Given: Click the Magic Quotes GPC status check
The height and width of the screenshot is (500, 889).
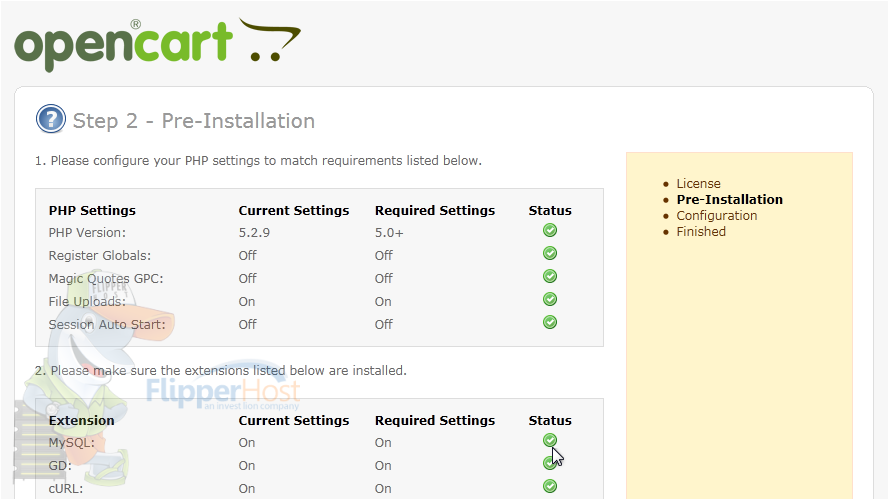Looking at the screenshot, I should [x=550, y=276].
